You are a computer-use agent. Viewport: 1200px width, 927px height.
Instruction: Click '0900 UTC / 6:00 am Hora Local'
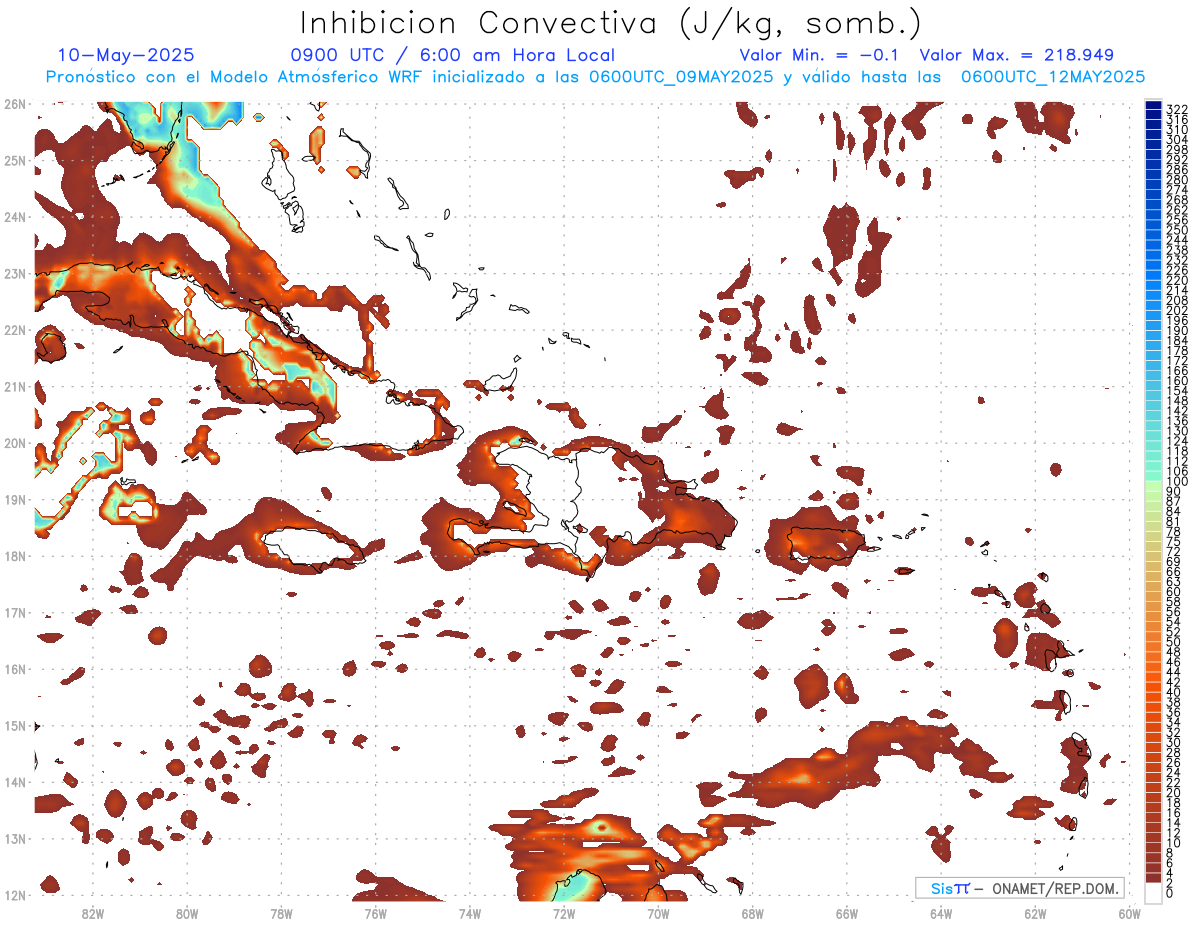tap(453, 56)
